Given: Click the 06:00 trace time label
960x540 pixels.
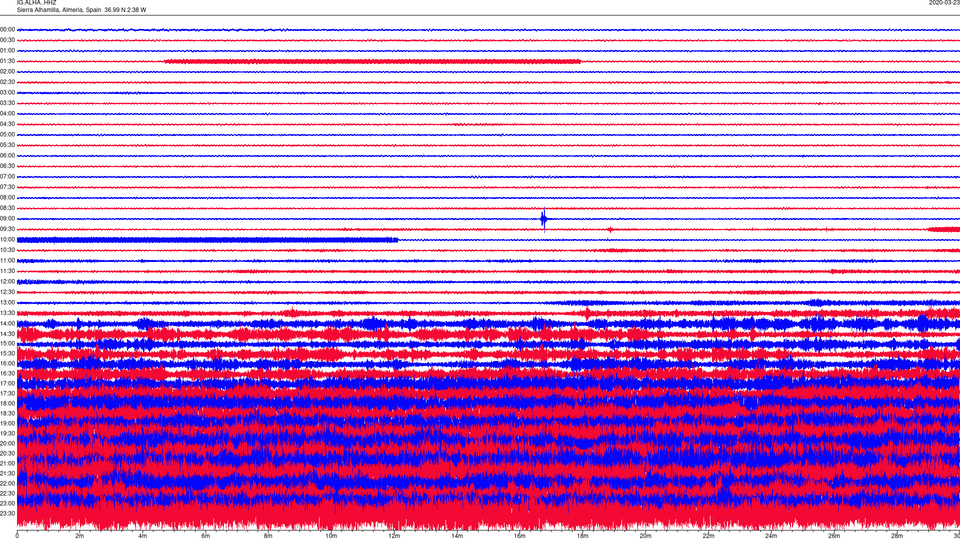Looking at the screenshot, I should click(x=7, y=156).
